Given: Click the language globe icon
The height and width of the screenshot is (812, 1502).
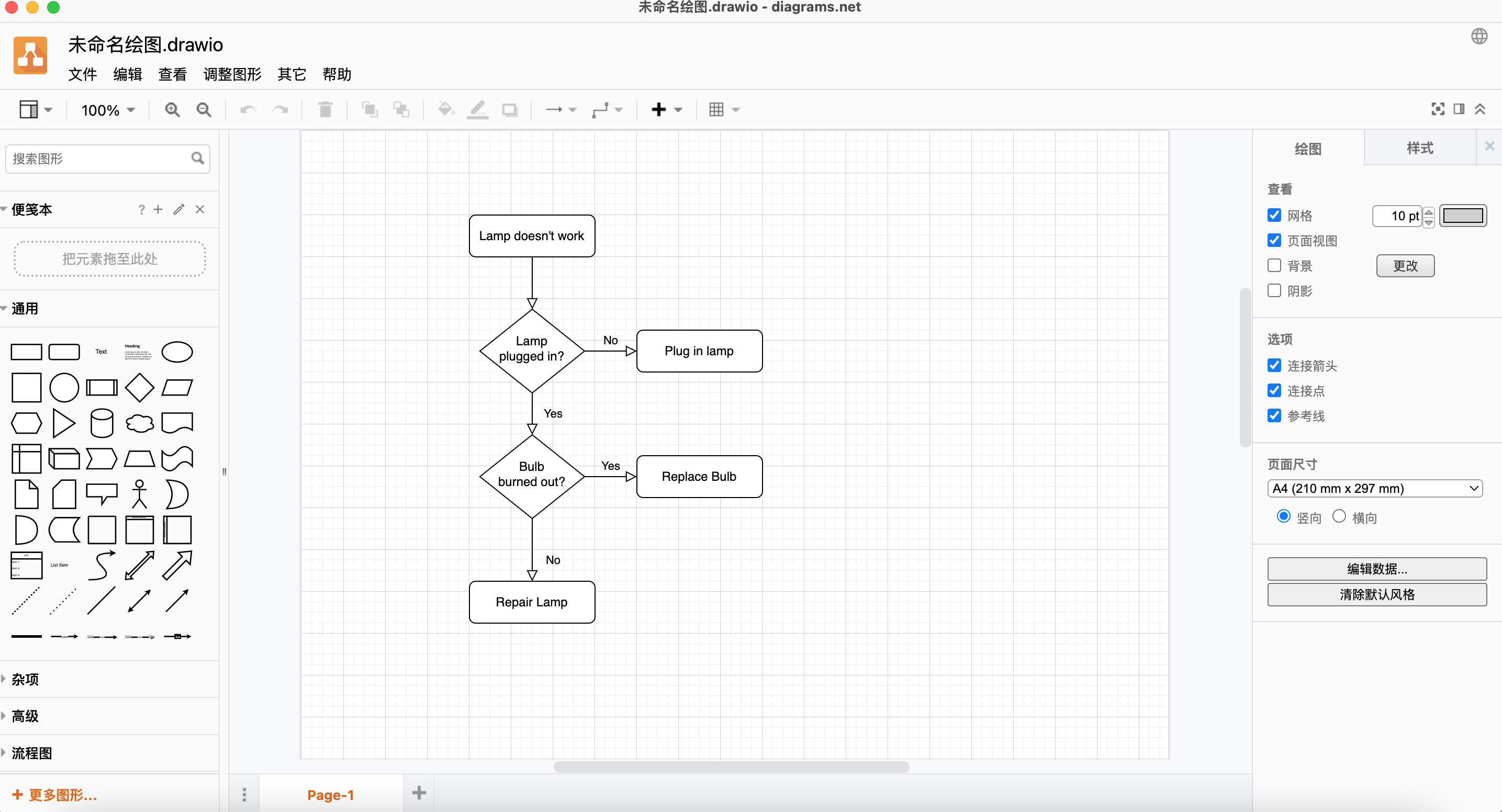Looking at the screenshot, I should [x=1478, y=37].
